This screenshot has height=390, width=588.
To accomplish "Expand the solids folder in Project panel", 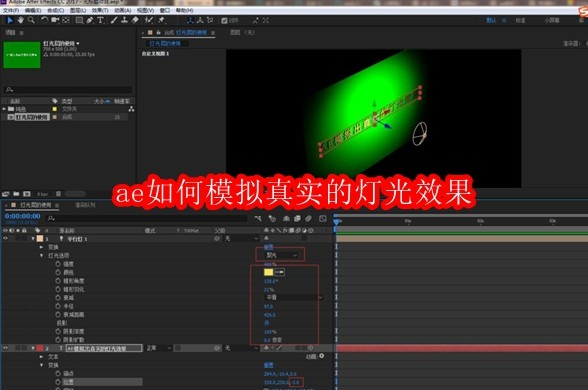I will (x=4, y=109).
